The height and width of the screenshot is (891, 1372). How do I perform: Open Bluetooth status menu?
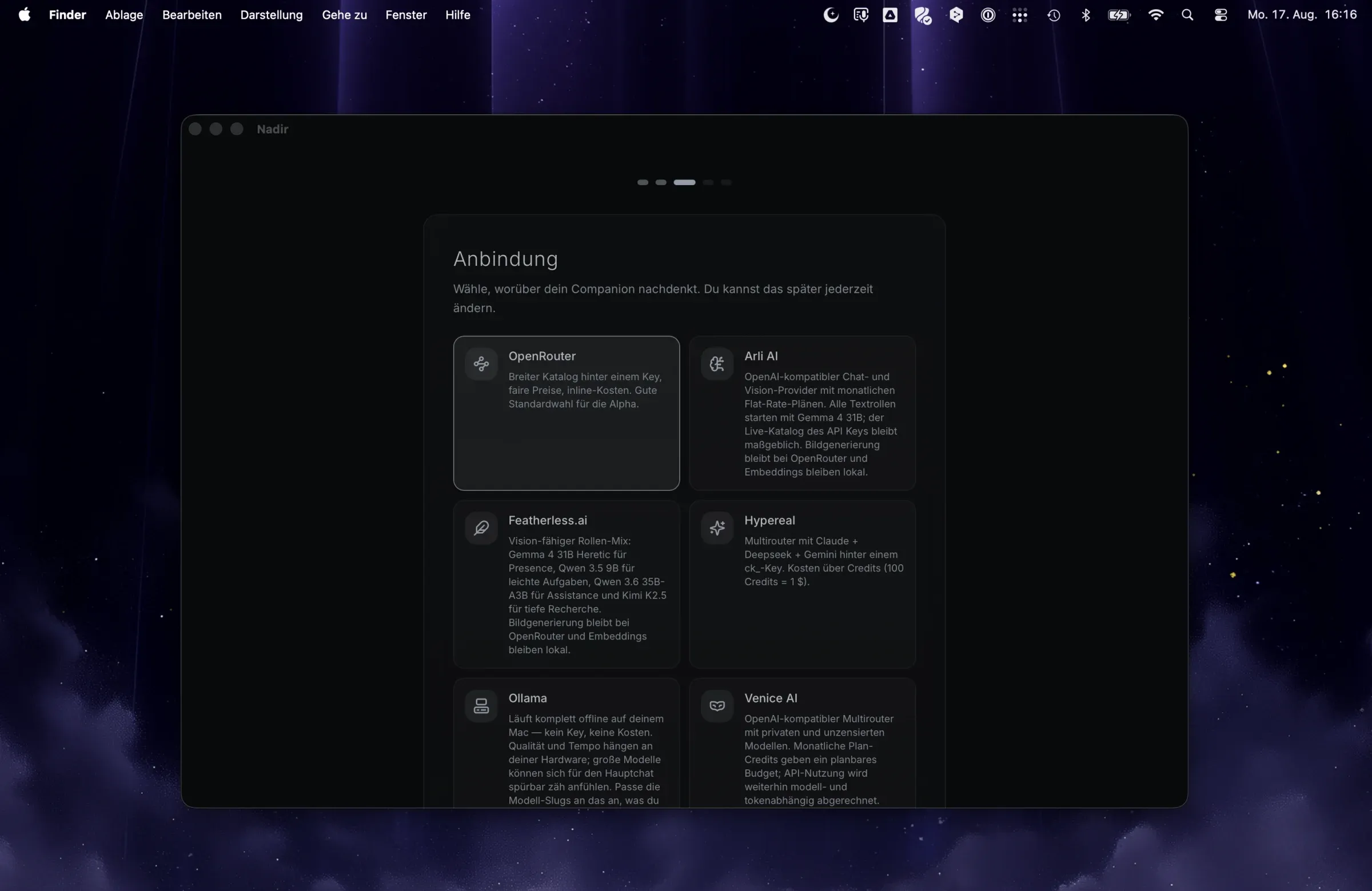click(1086, 15)
